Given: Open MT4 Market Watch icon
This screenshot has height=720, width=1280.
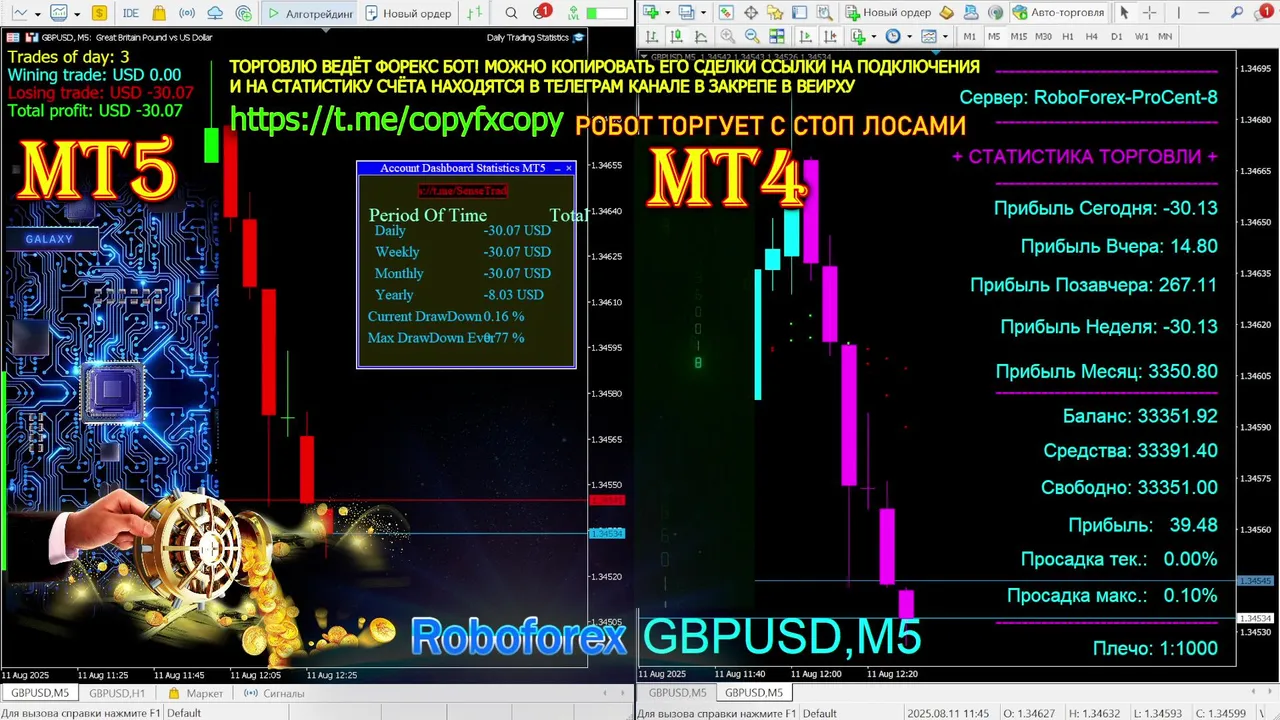Looking at the screenshot, I should (x=725, y=12).
